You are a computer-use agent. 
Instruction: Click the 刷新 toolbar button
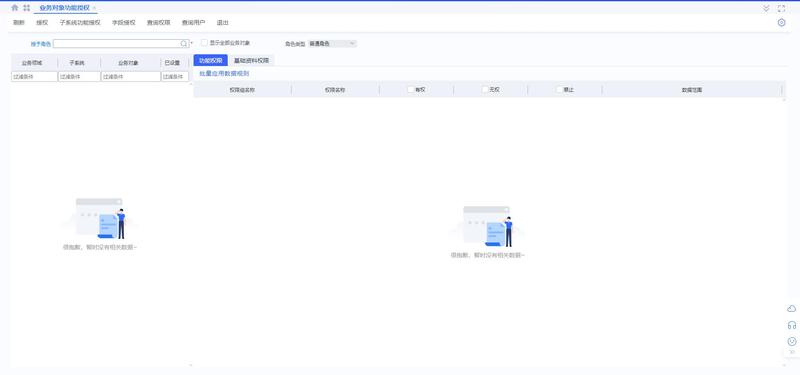tap(19, 23)
